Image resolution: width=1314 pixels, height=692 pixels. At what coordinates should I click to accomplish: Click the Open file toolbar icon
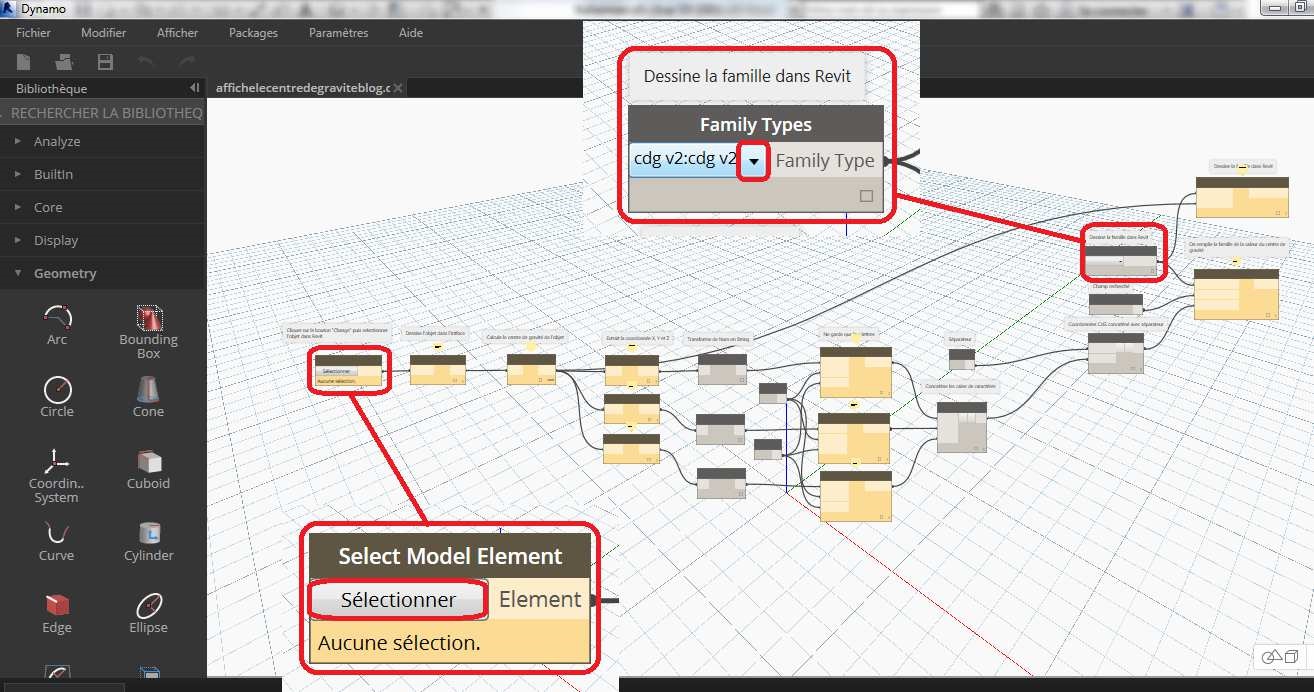point(65,62)
